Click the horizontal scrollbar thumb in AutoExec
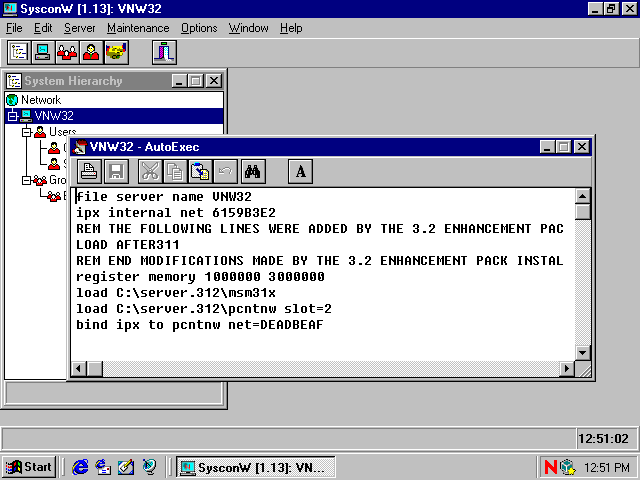Viewport: 640px width, 480px height. click(x=95, y=369)
